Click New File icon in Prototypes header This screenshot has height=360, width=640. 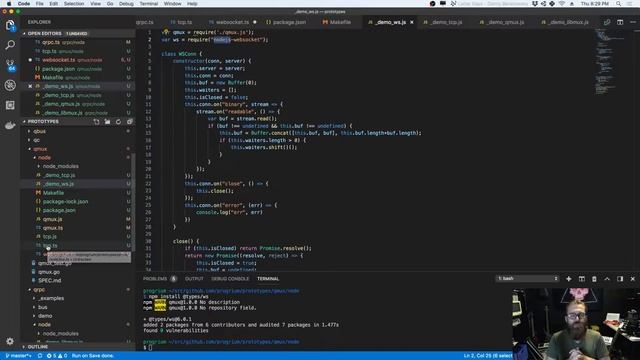pyautogui.click(x=96, y=122)
